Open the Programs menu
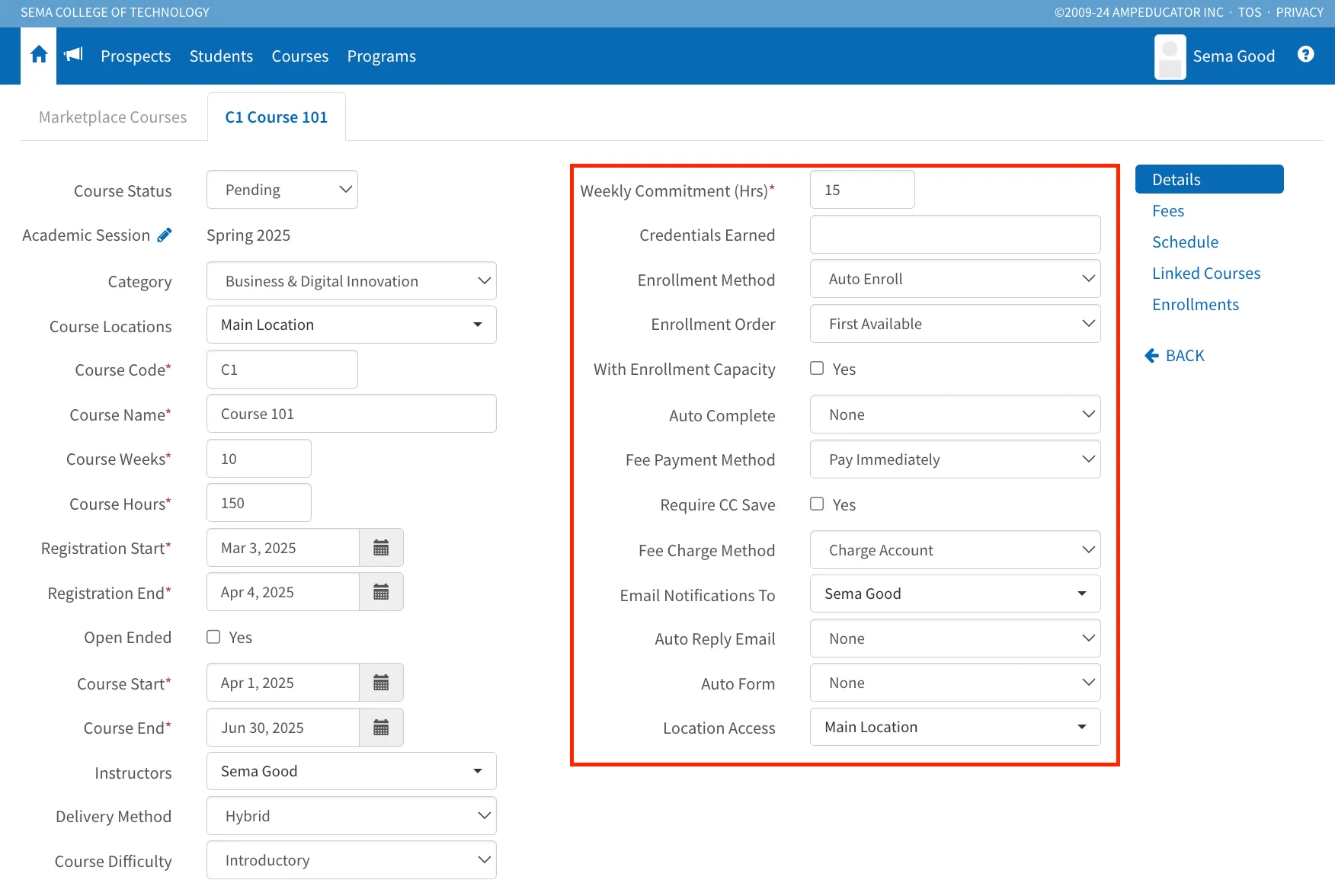 click(x=382, y=56)
